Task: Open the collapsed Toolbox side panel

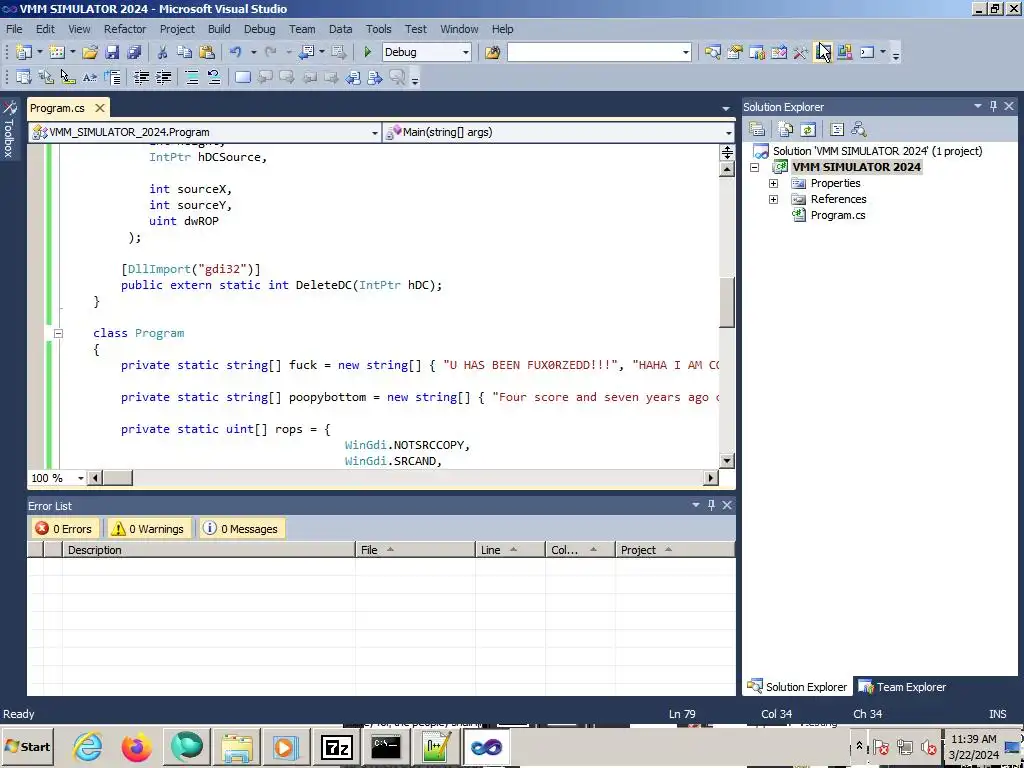Action: [9, 129]
